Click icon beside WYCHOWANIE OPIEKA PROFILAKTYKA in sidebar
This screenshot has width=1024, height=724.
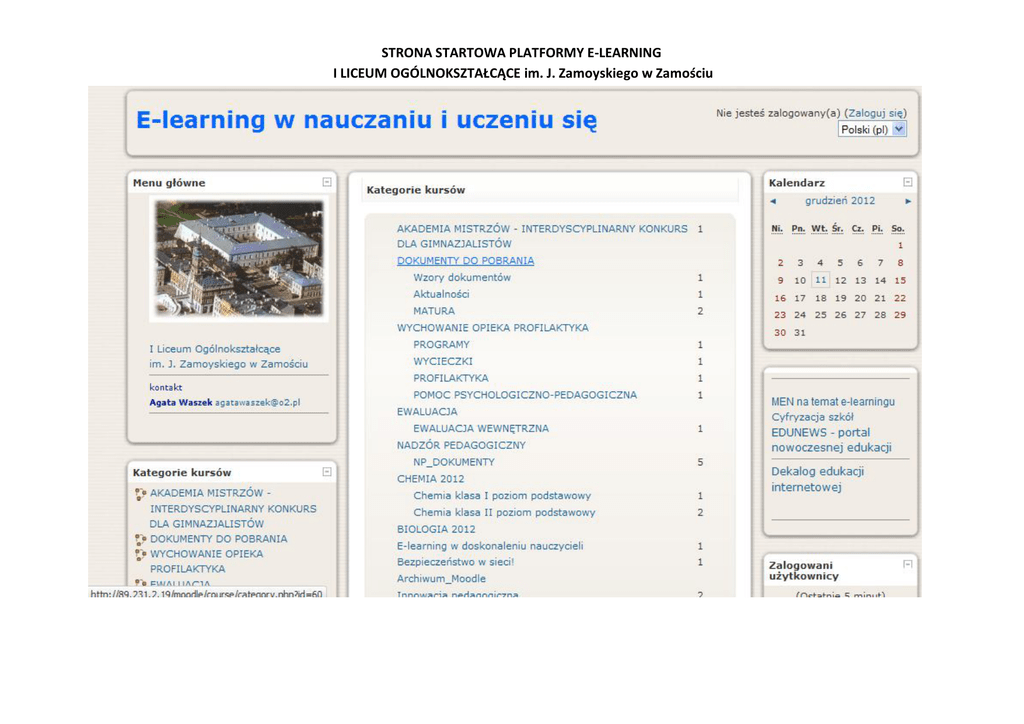[x=140, y=554]
